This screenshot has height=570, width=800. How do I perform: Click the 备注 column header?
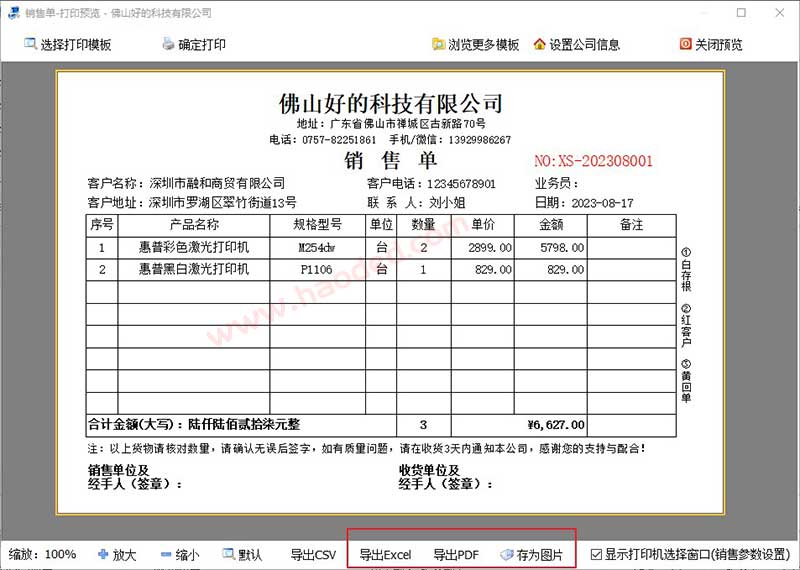632,225
